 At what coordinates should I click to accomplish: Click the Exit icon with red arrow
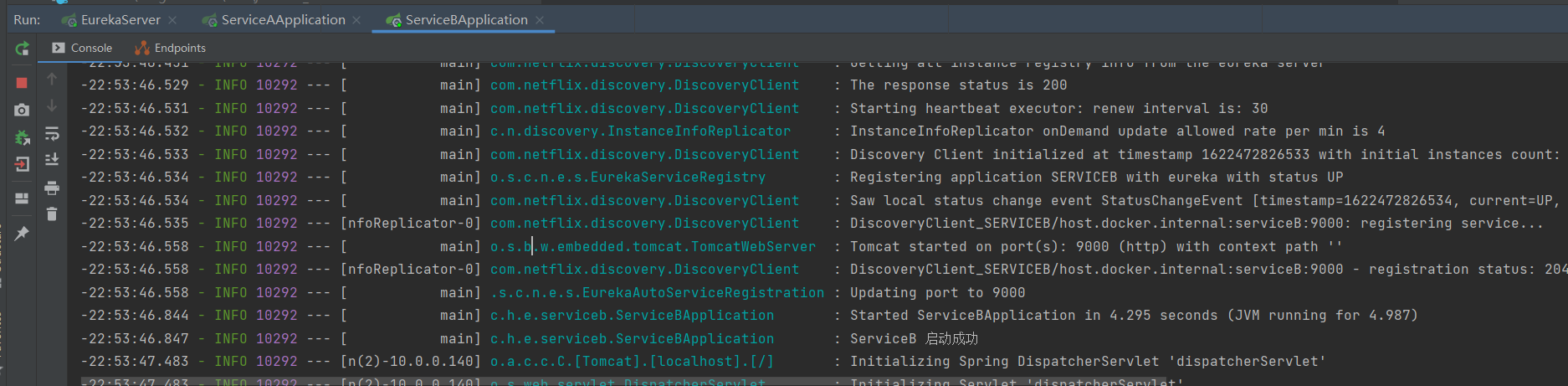[22, 164]
